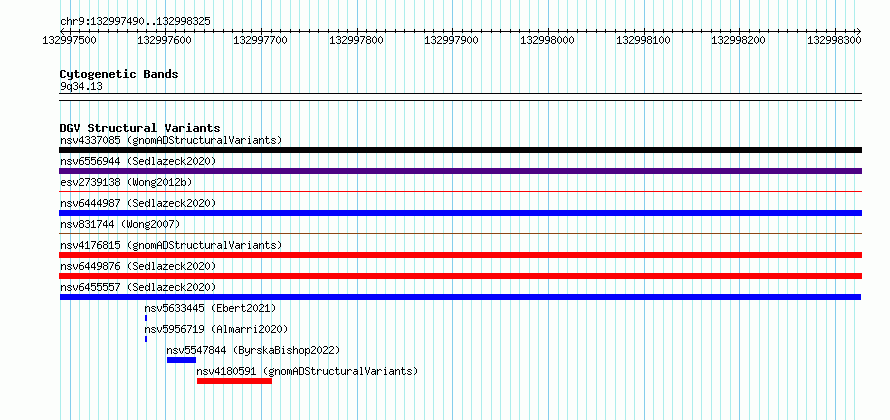Select the 9q34.13 band label
The image size is (890, 420).
81,87
